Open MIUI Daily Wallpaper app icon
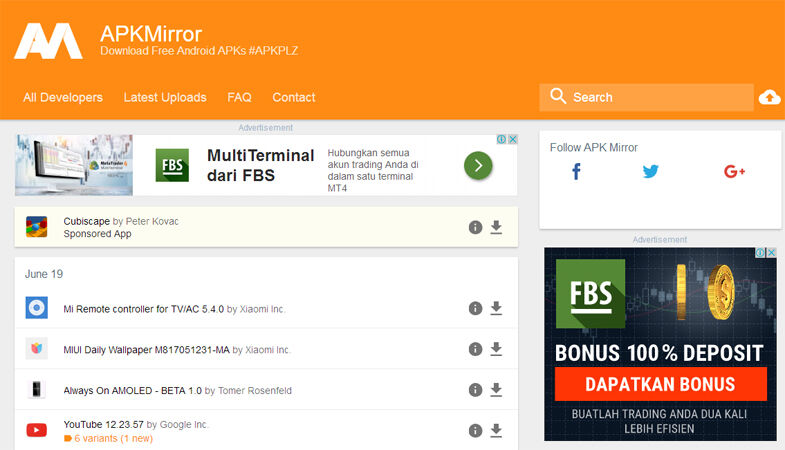The width and height of the screenshot is (785, 450). [x=37, y=348]
